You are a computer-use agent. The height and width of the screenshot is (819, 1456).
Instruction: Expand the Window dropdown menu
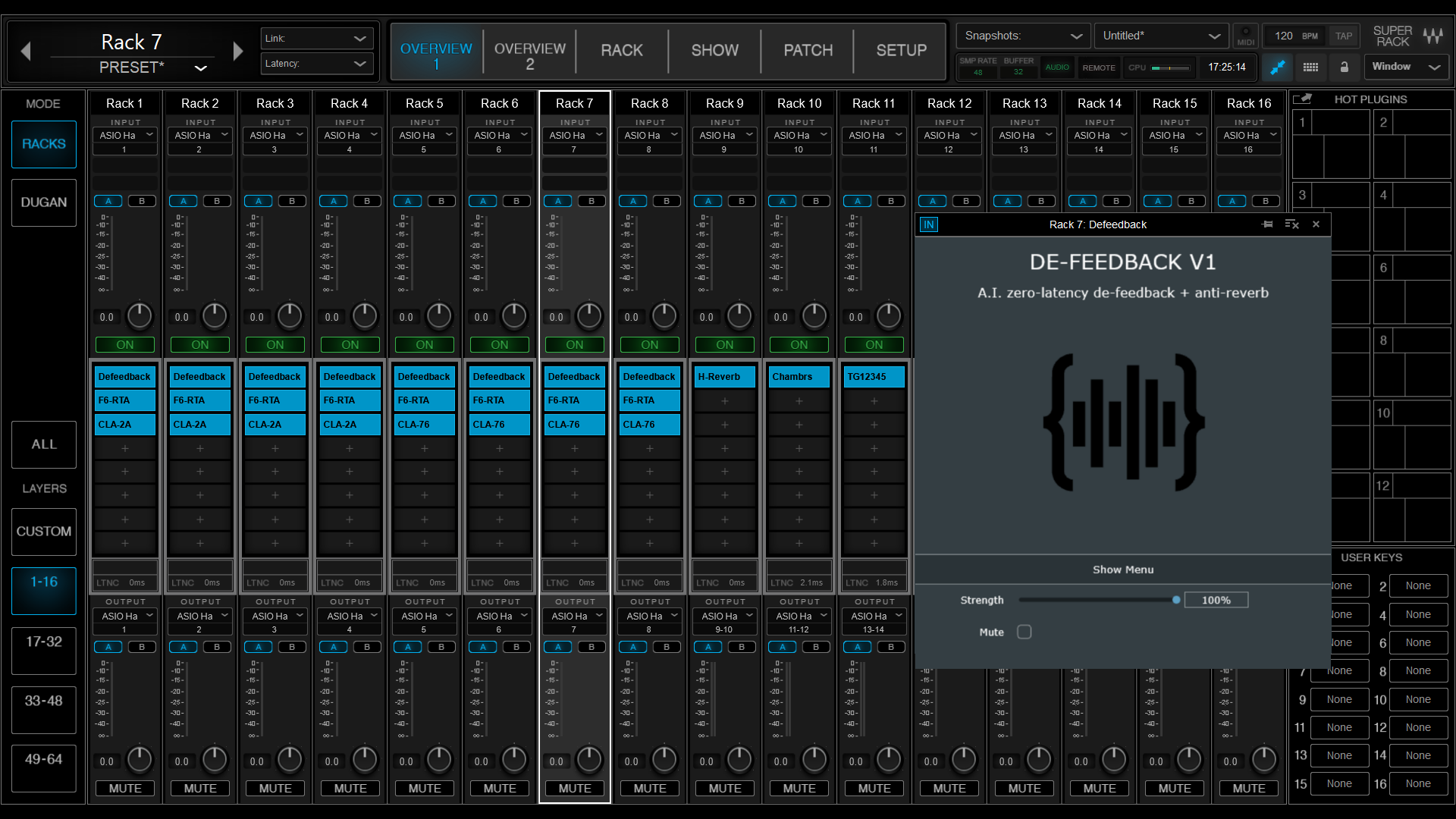tap(1406, 67)
